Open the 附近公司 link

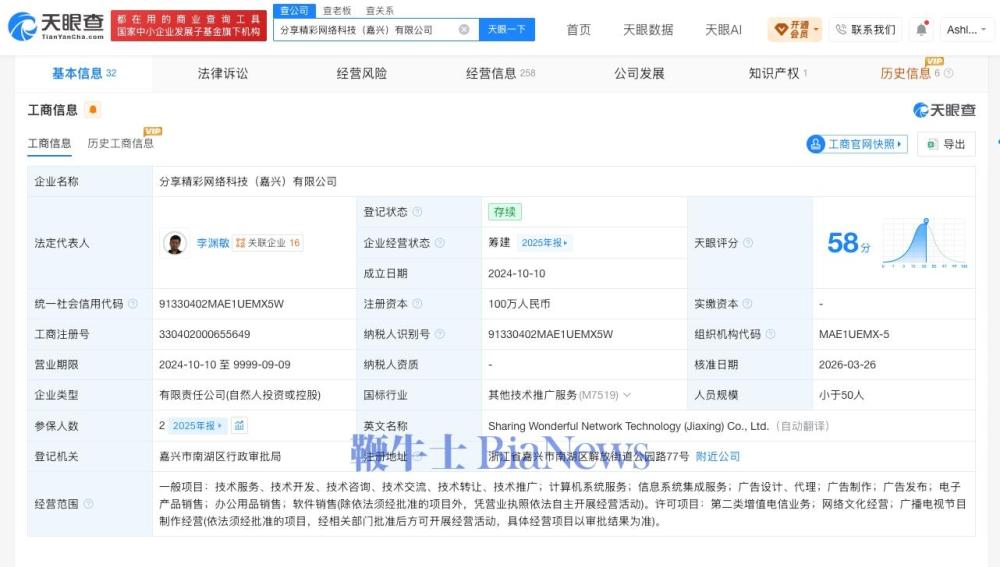[717, 456]
